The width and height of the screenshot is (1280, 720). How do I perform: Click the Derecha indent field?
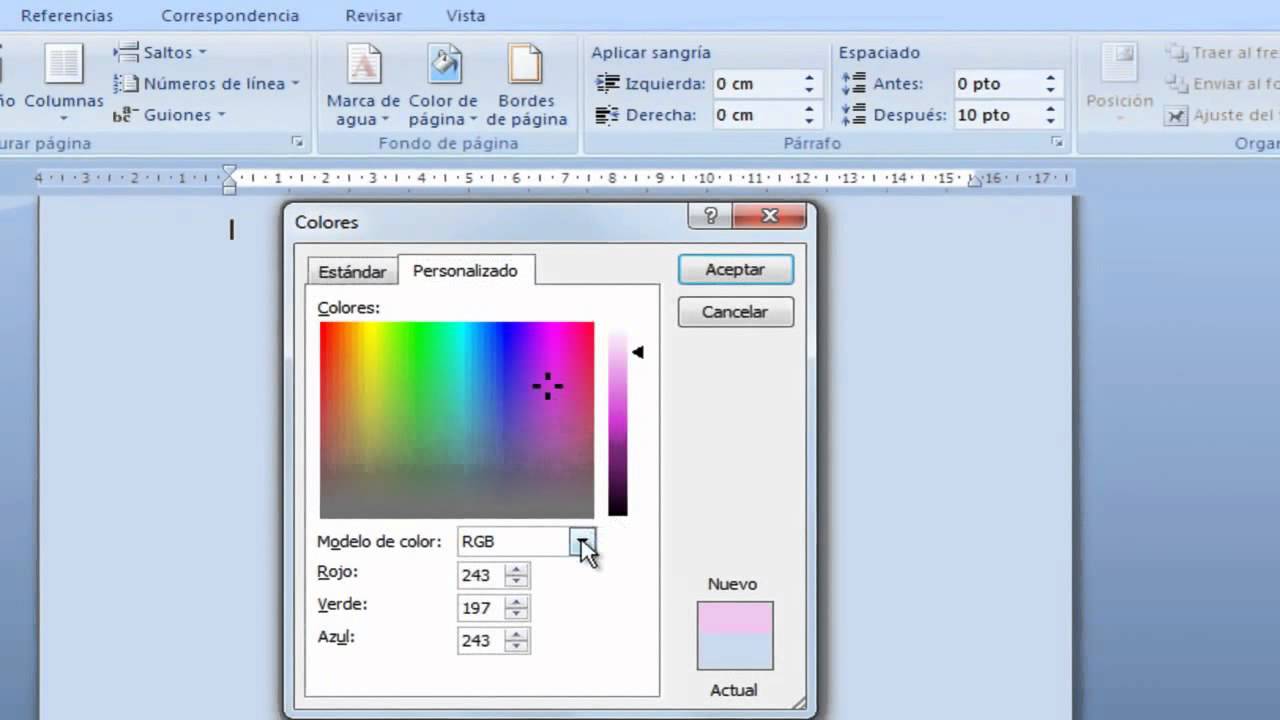click(x=754, y=115)
